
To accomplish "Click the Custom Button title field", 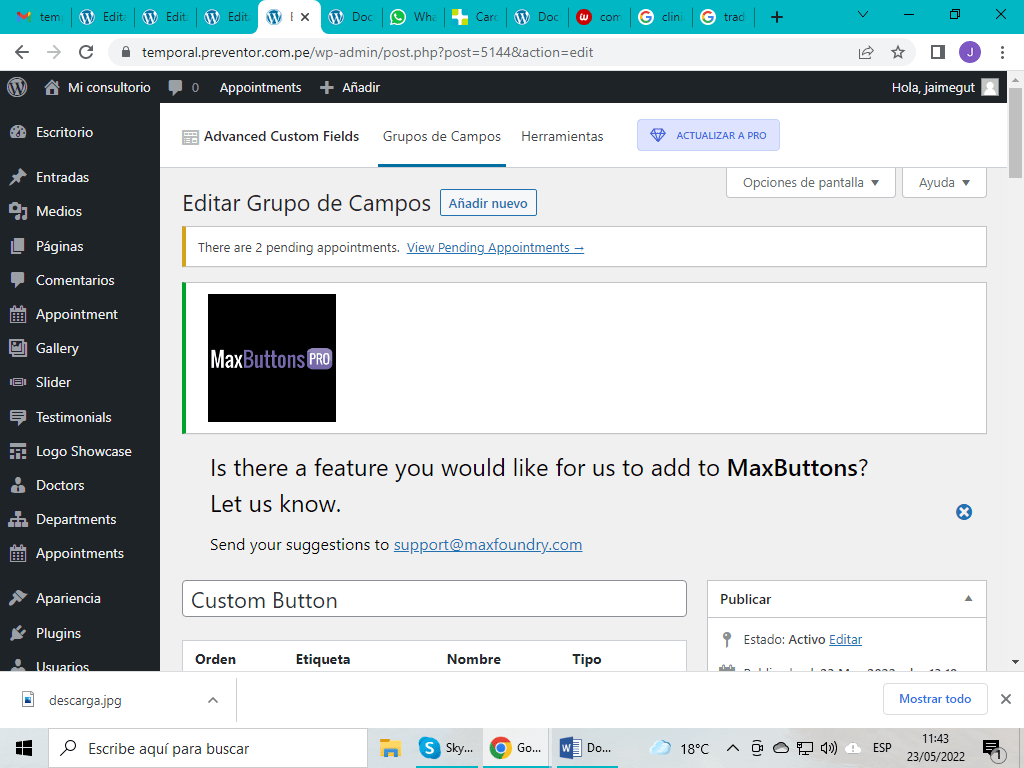I will (434, 599).
